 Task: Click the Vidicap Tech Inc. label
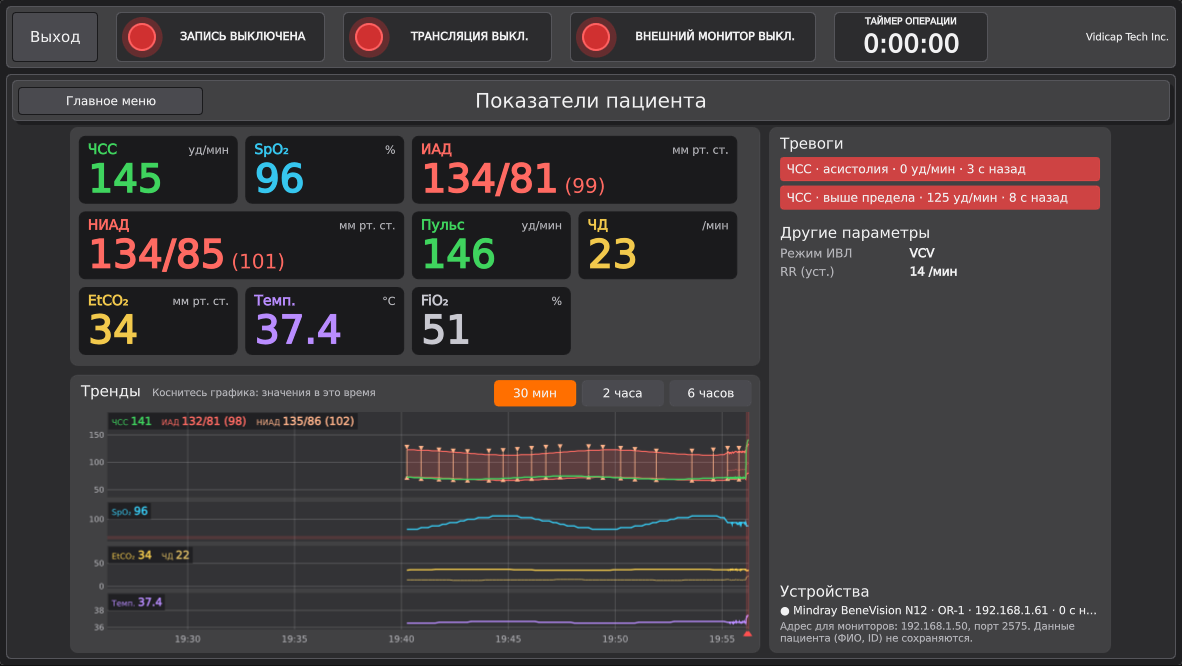click(x=1126, y=37)
